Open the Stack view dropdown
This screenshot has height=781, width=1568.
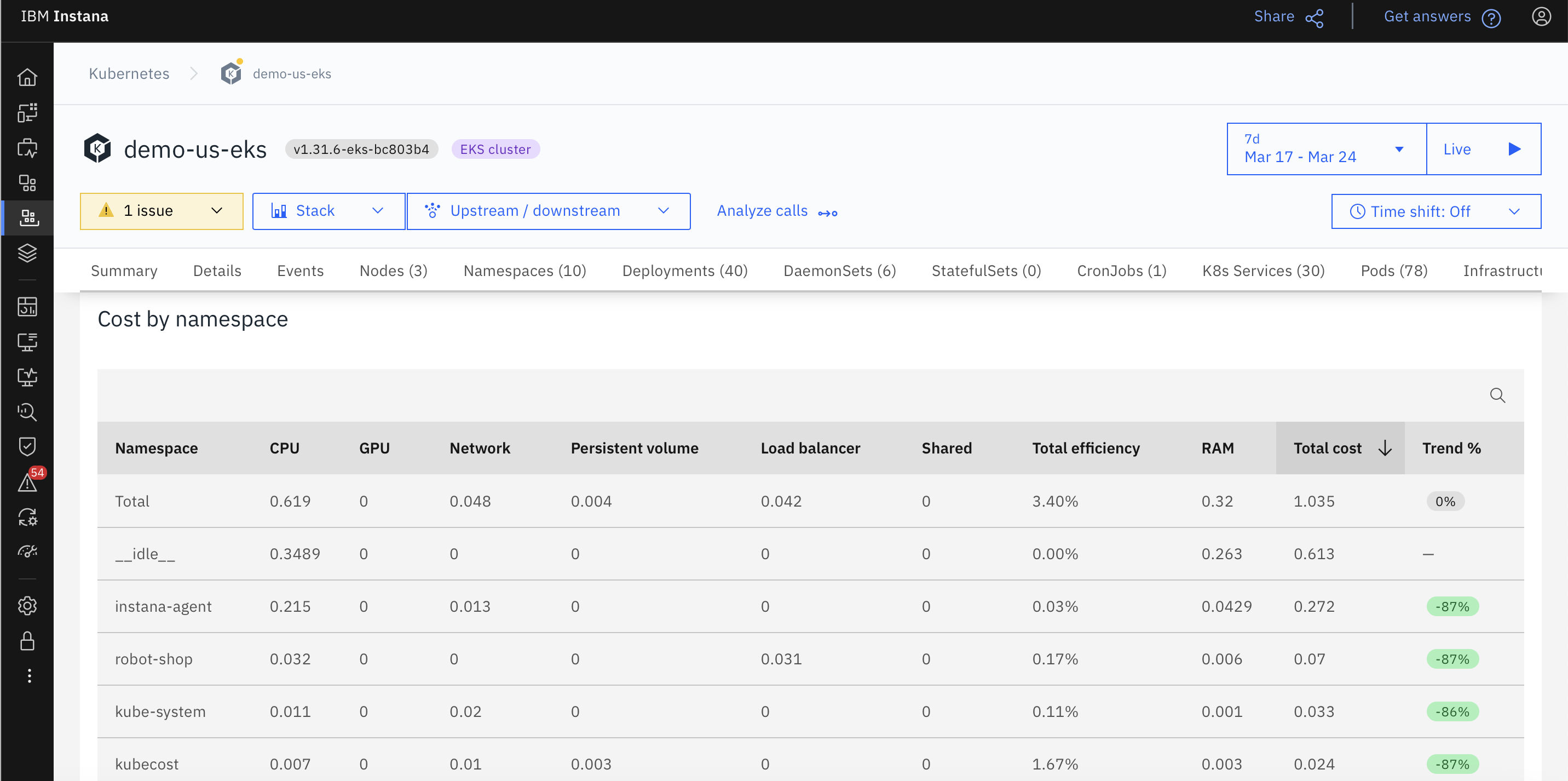(328, 211)
